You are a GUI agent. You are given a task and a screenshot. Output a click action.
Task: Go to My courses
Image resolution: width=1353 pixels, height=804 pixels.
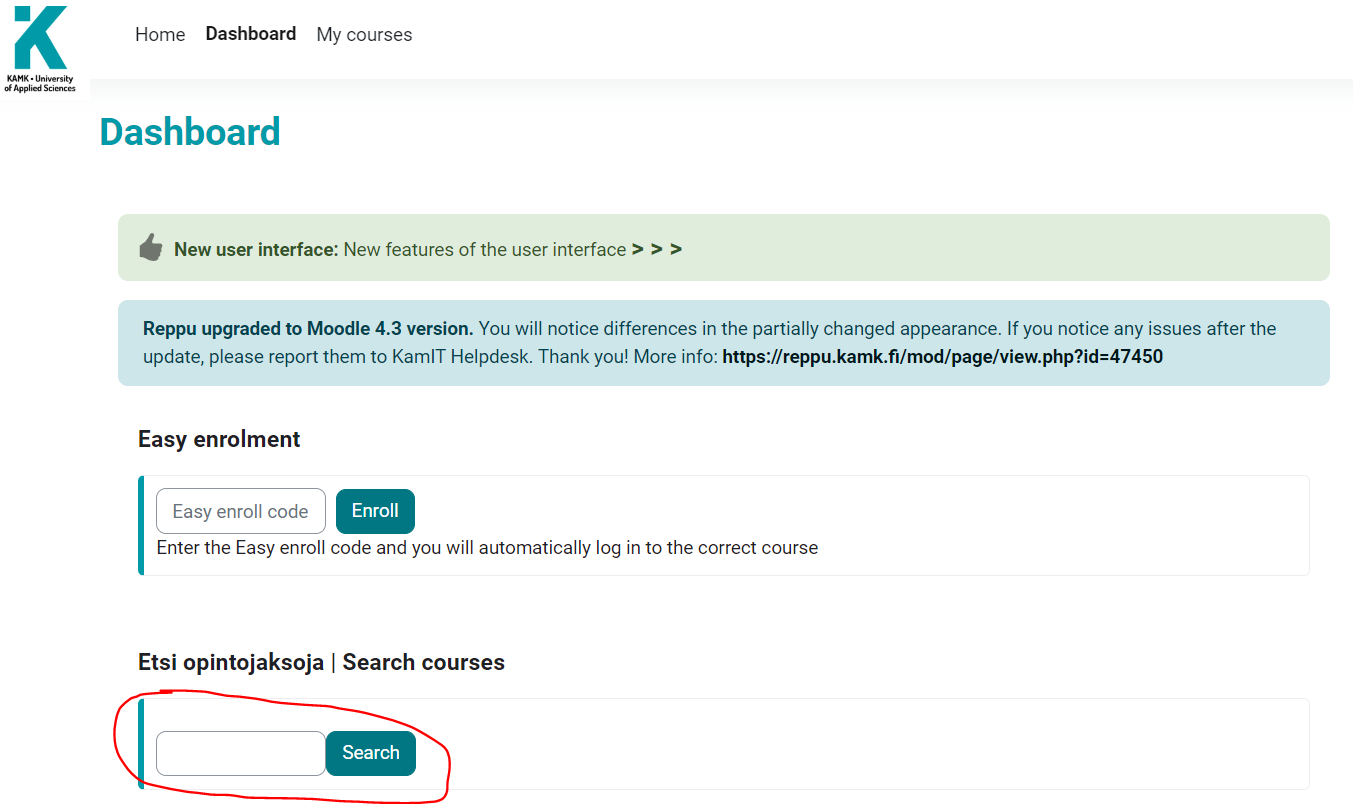[364, 34]
